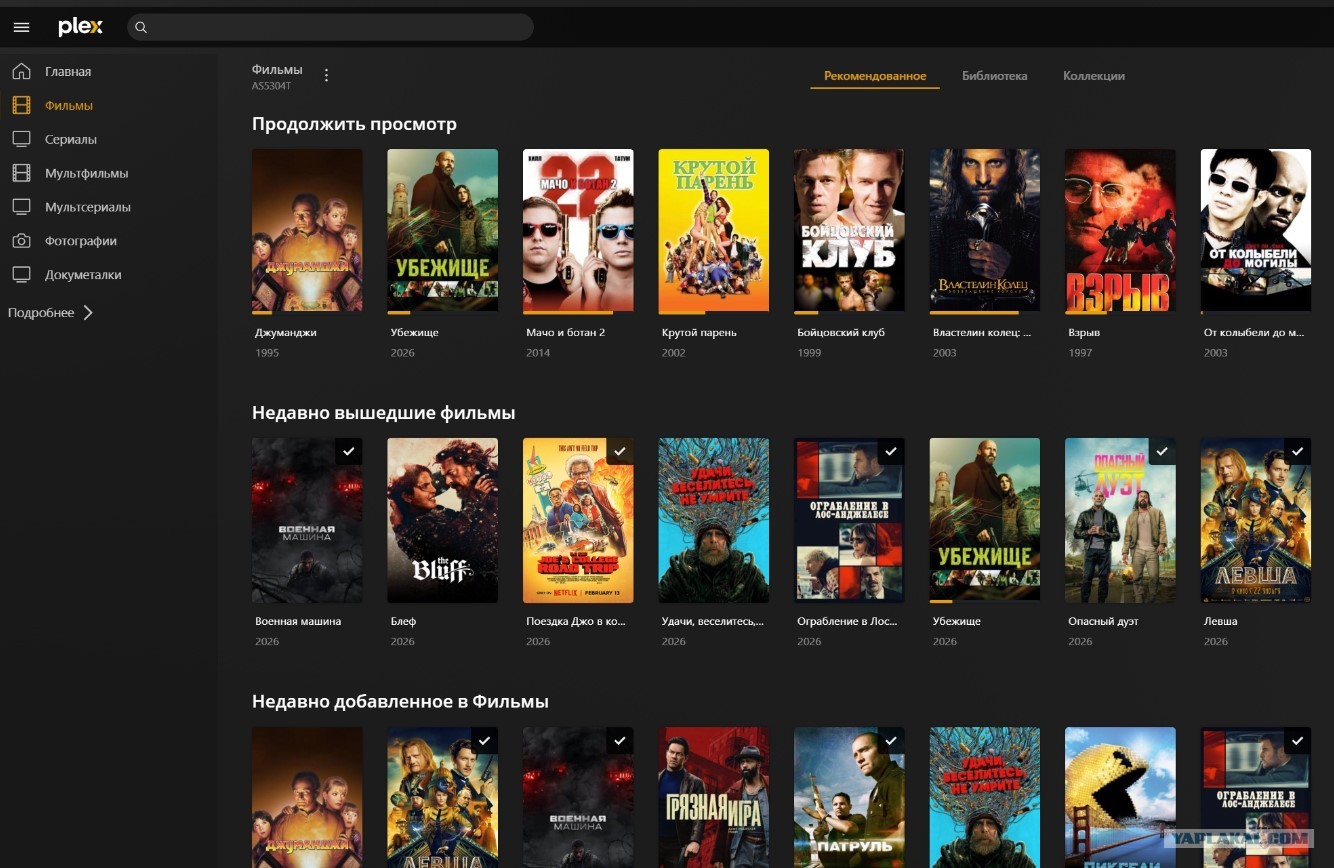Select the Фильмы film-strip icon in sidebar

tap(21, 105)
